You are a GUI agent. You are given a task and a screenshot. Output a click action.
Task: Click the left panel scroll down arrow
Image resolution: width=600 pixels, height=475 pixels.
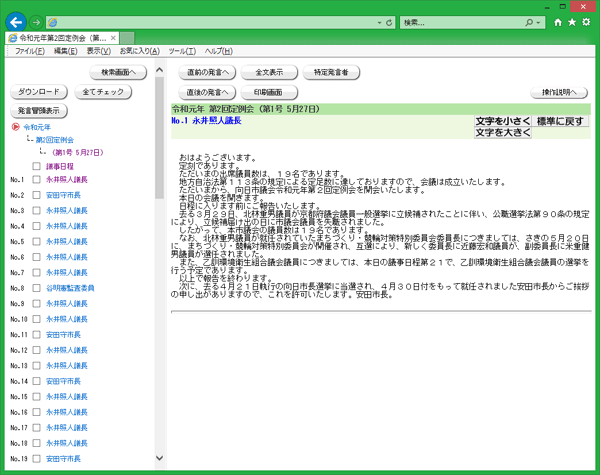tap(160, 458)
